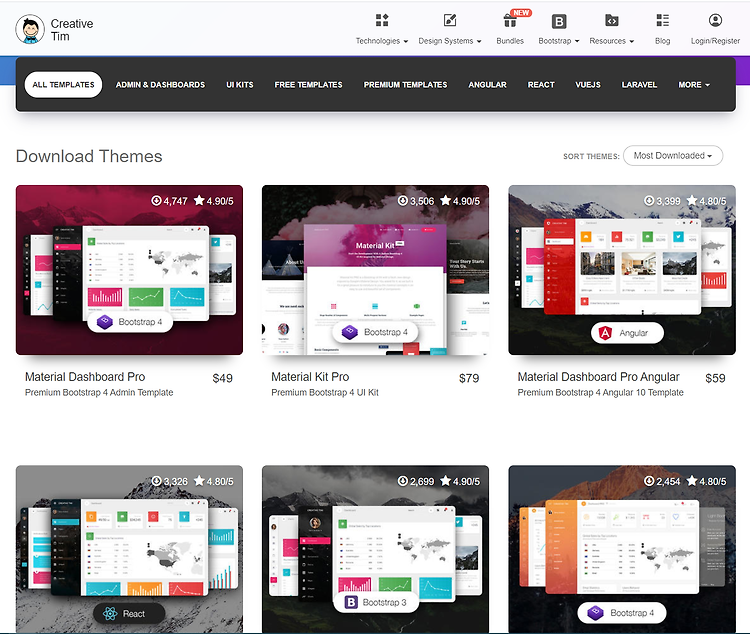
Task: Click the Blog list icon
Action: (x=662, y=20)
